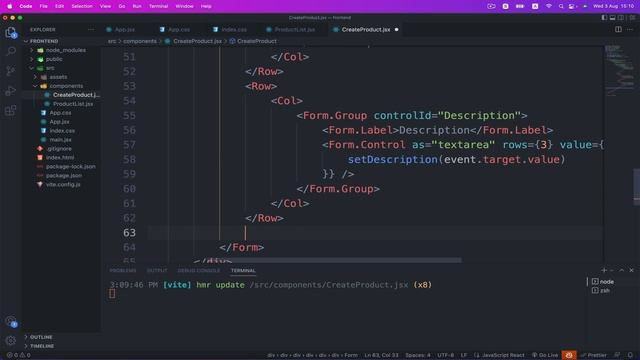Open the Explorer view in activity bar
The width and height of the screenshot is (640, 360).
point(11,32)
